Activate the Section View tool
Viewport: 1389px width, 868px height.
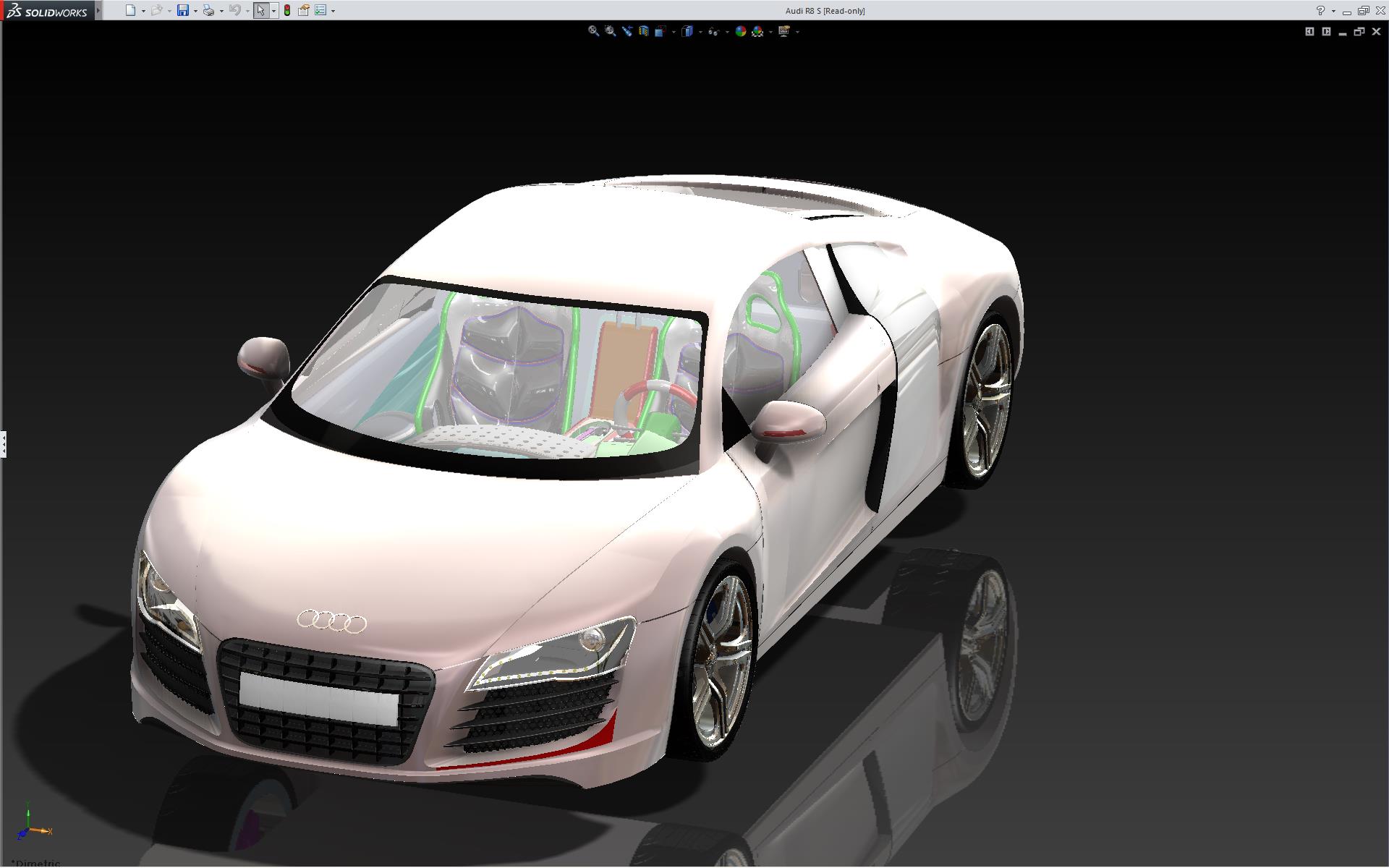coord(644,31)
